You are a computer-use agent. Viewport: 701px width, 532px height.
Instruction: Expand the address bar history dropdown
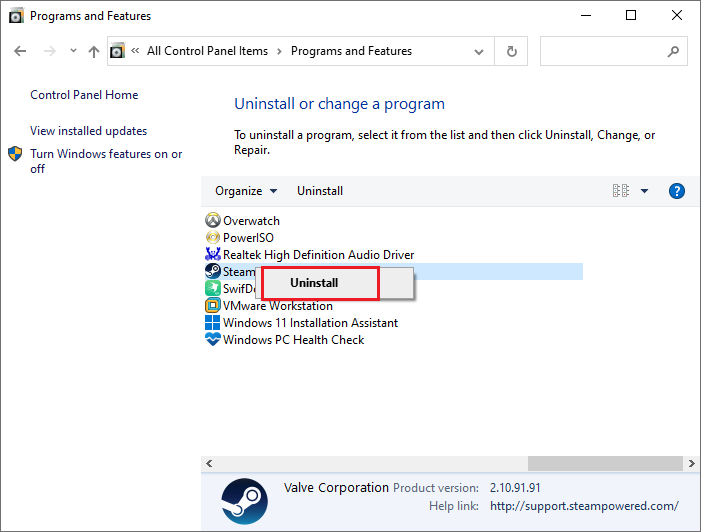pos(479,52)
